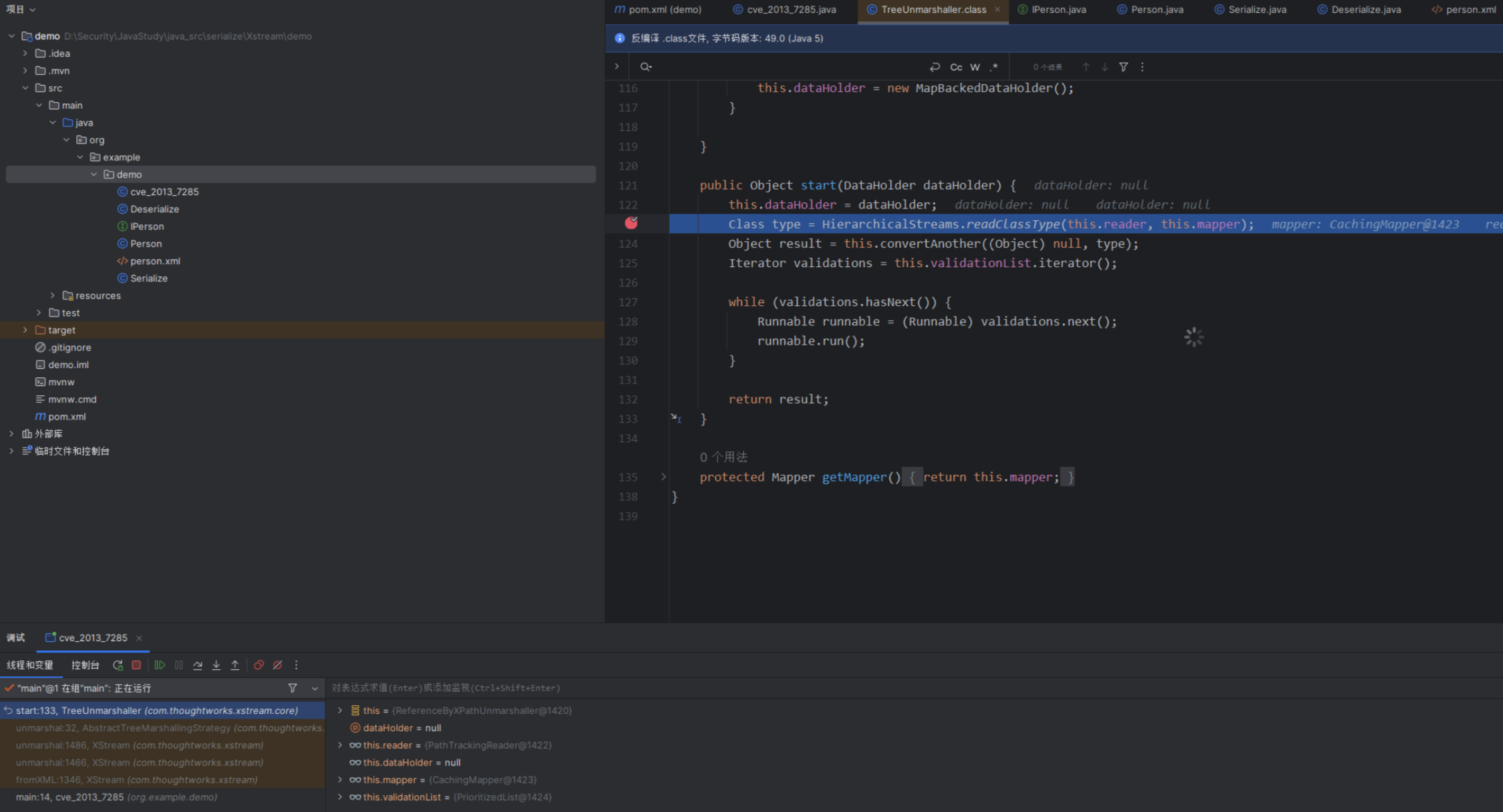Click the Resume Program debugger icon
This screenshot has height=812, width=1503.
point(160,665)
